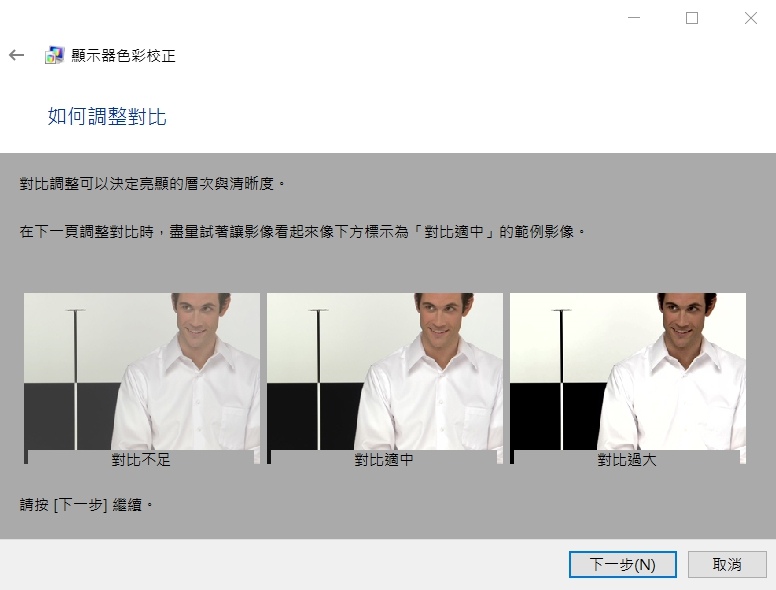Viewport: 776px width, 590px height.
Task: Go back using the back arrow
Action: click(16, 55)
